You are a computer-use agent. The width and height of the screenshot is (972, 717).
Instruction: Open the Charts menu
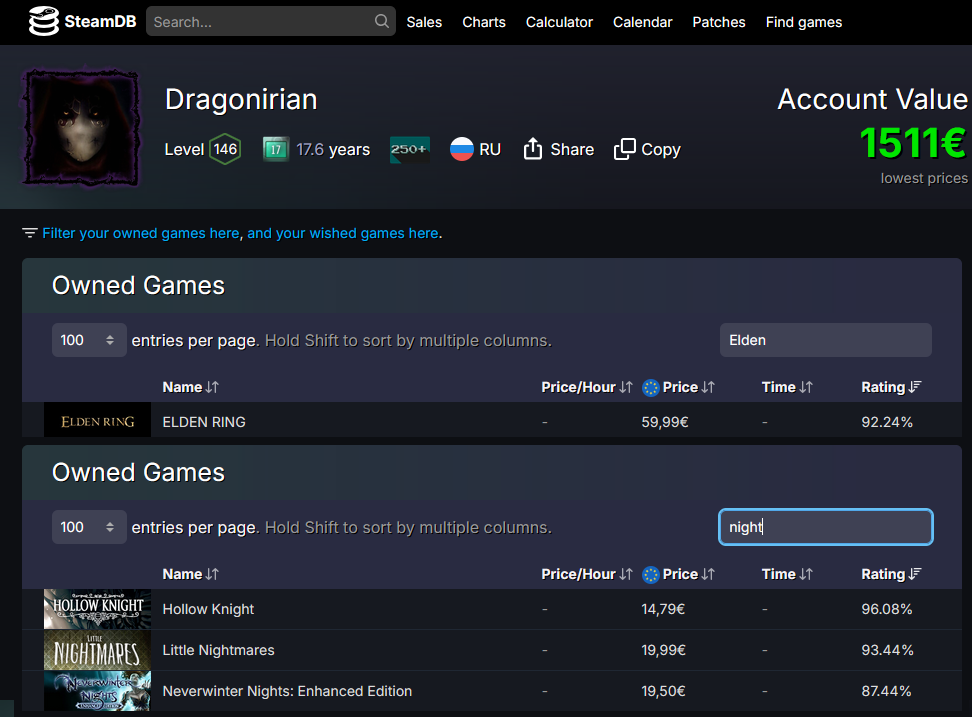(x=484, y=22)
